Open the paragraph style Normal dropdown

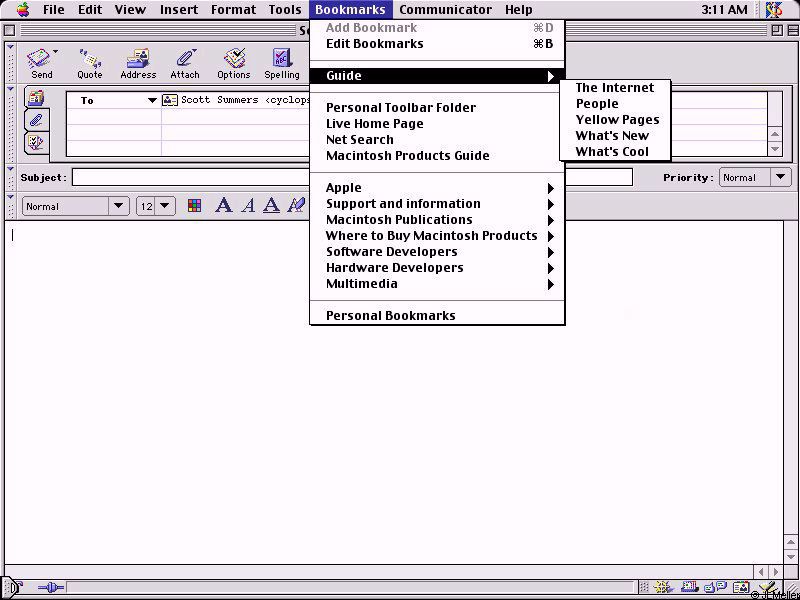tap(76, 206)
